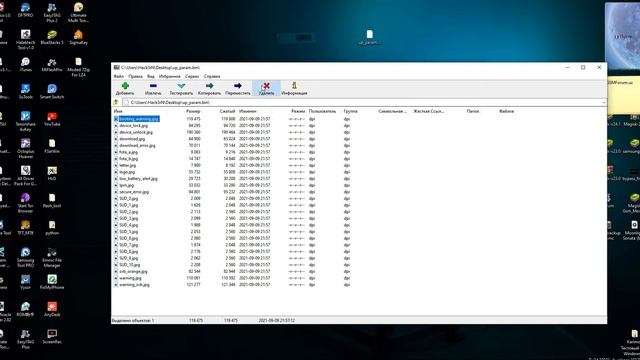Open the DFTPRO desktop shortcut
The width and height of the screenshot is (640, 360).
[x=25, y=10]
